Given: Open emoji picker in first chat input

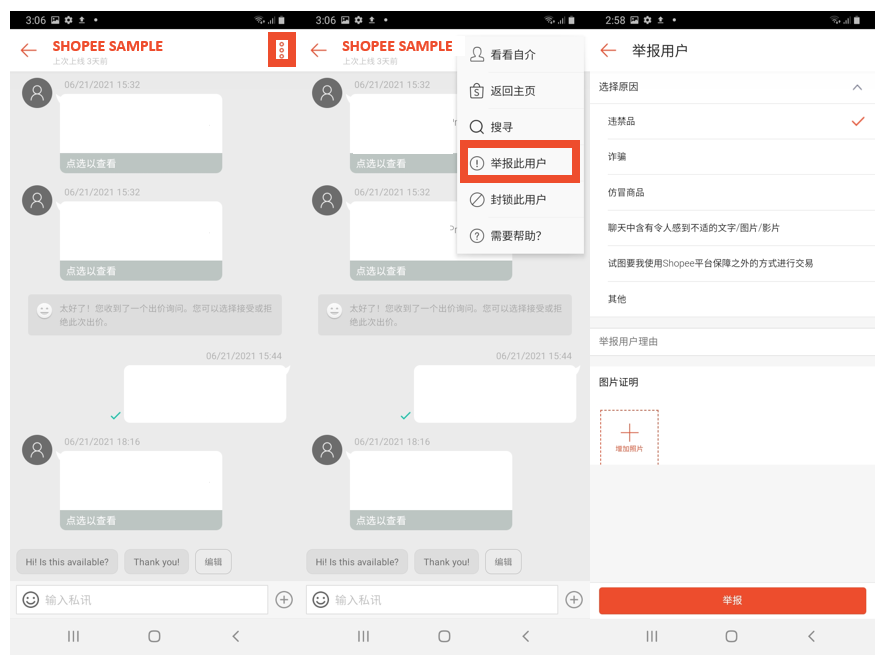Looking at the screenshot, I should [x=31, y=599].
